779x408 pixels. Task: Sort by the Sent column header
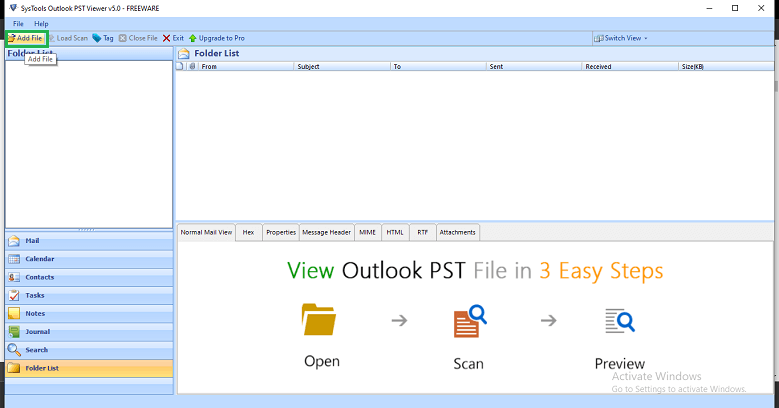(x=534, y=67)
